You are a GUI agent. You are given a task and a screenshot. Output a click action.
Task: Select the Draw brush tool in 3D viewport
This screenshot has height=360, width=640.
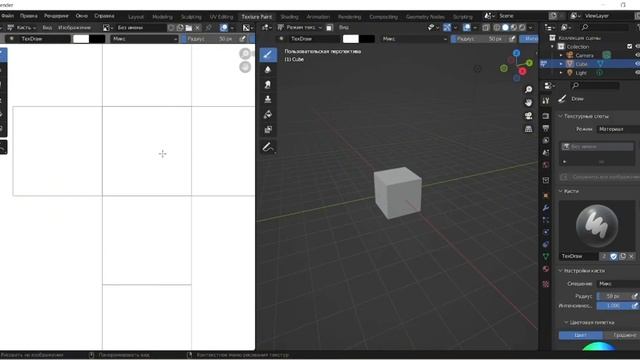(268, 54)
